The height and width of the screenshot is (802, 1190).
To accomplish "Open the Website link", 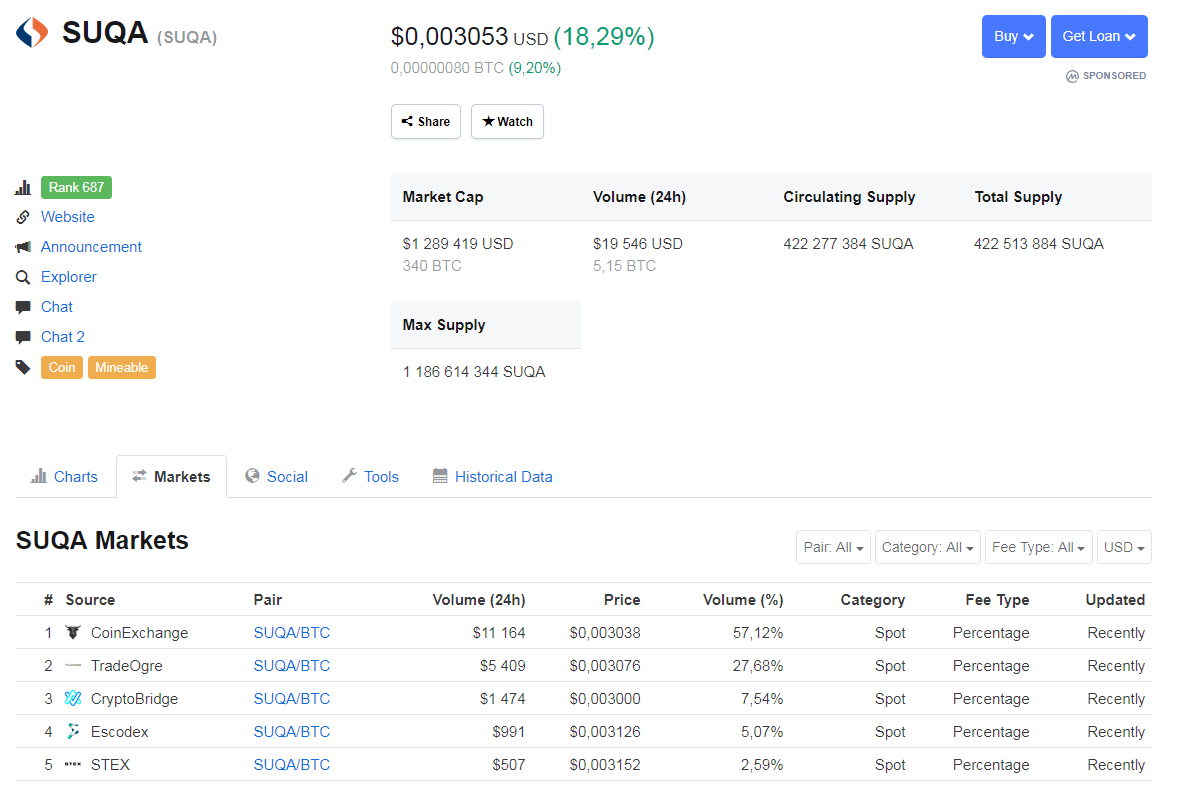I will click(x=68, y=217).
